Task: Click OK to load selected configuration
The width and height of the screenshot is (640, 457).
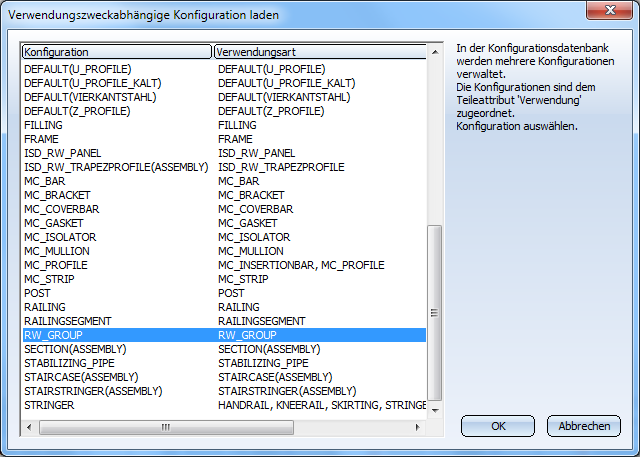Action: click(498, 426)
